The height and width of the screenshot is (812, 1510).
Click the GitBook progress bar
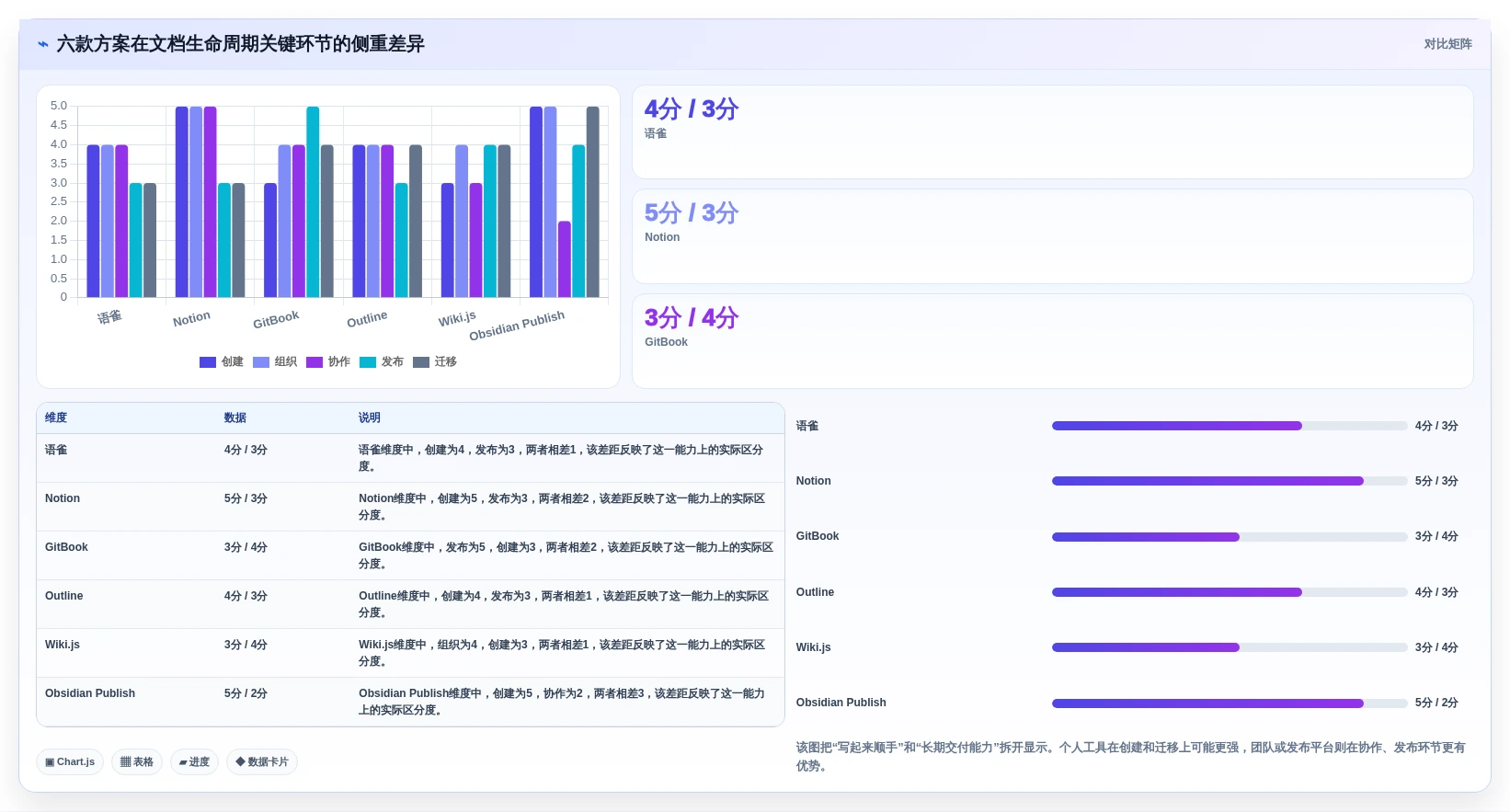[1230, 536]
